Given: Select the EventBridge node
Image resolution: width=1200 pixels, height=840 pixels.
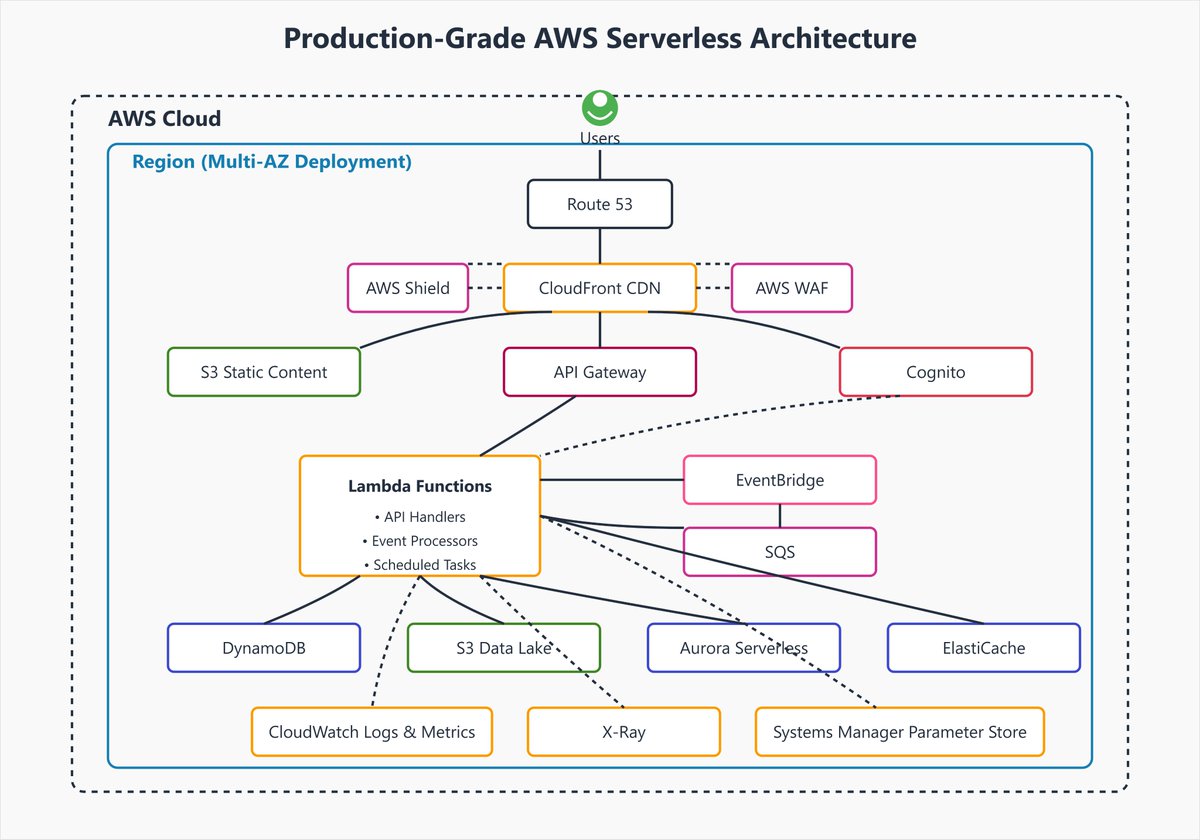Looking at the screenshot, I should [780, 480].
